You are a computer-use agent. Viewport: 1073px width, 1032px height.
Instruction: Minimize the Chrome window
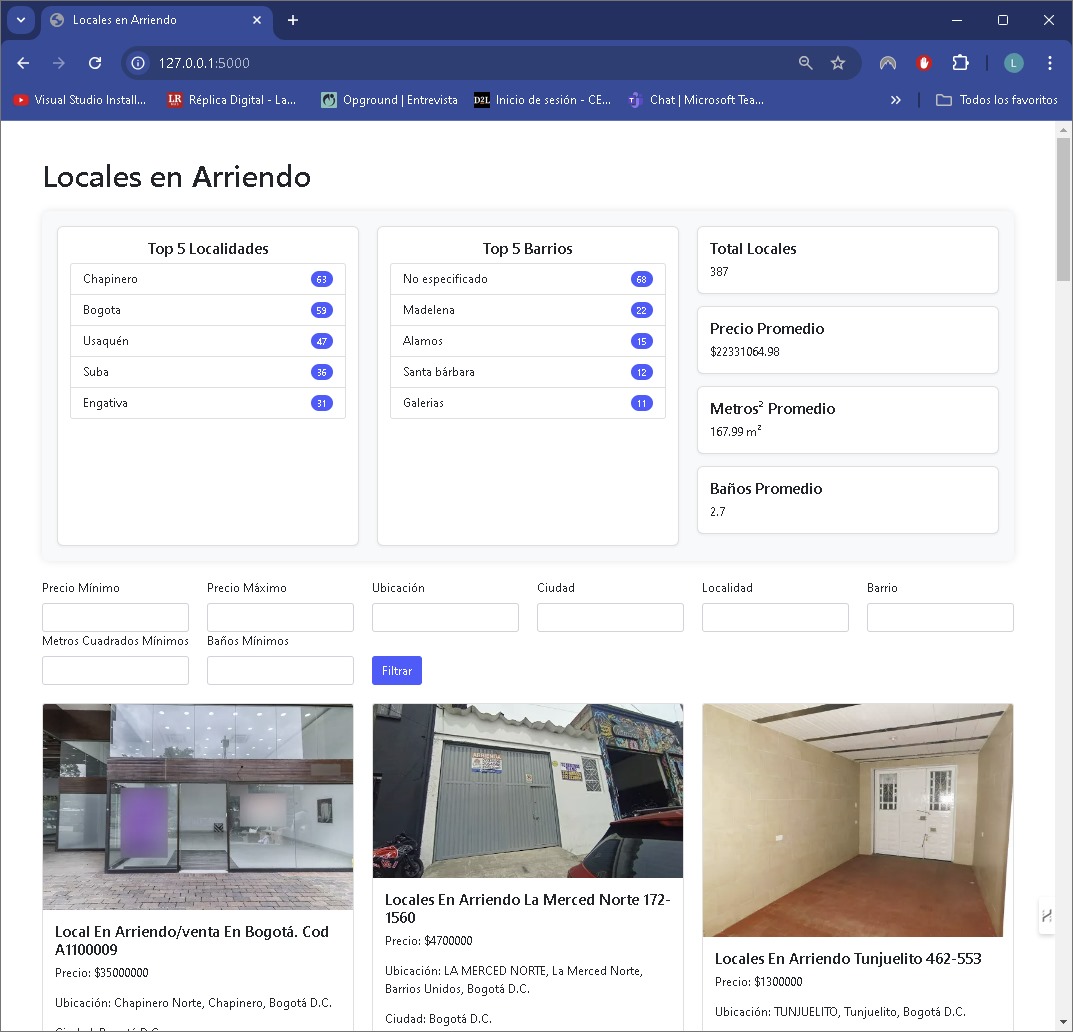coord(957,20)
